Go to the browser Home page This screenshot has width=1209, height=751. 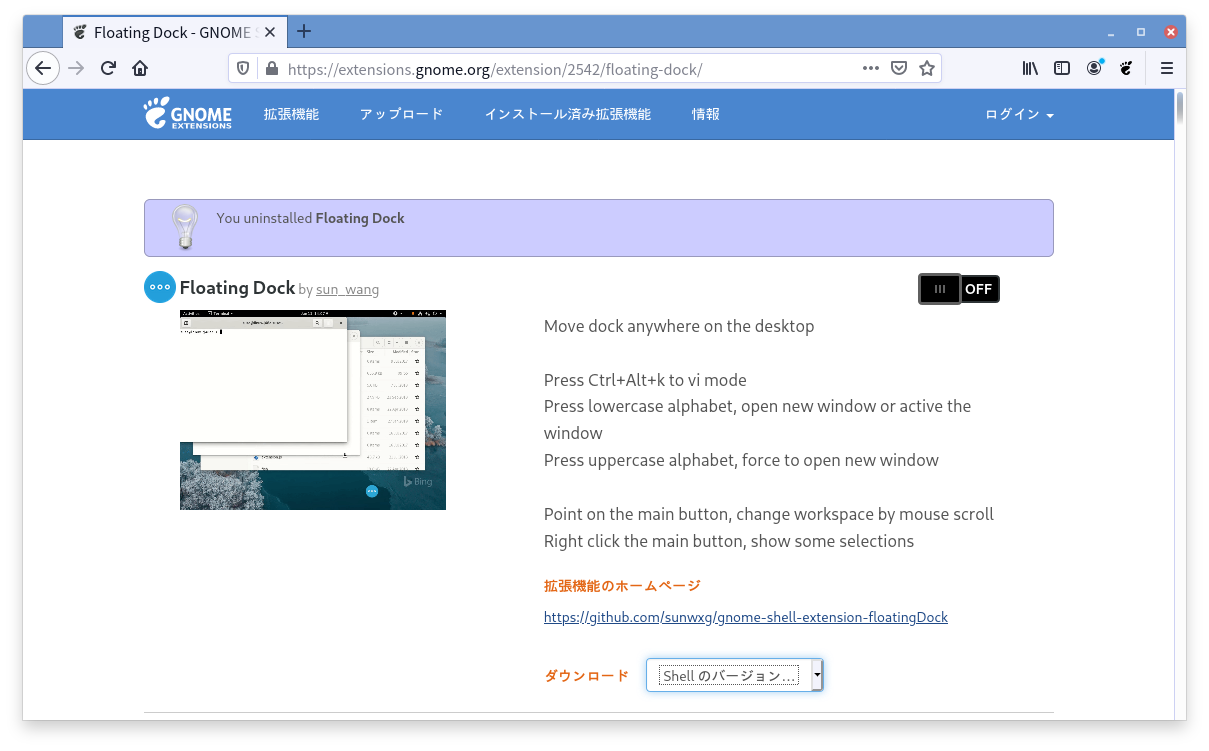point(140,68)
